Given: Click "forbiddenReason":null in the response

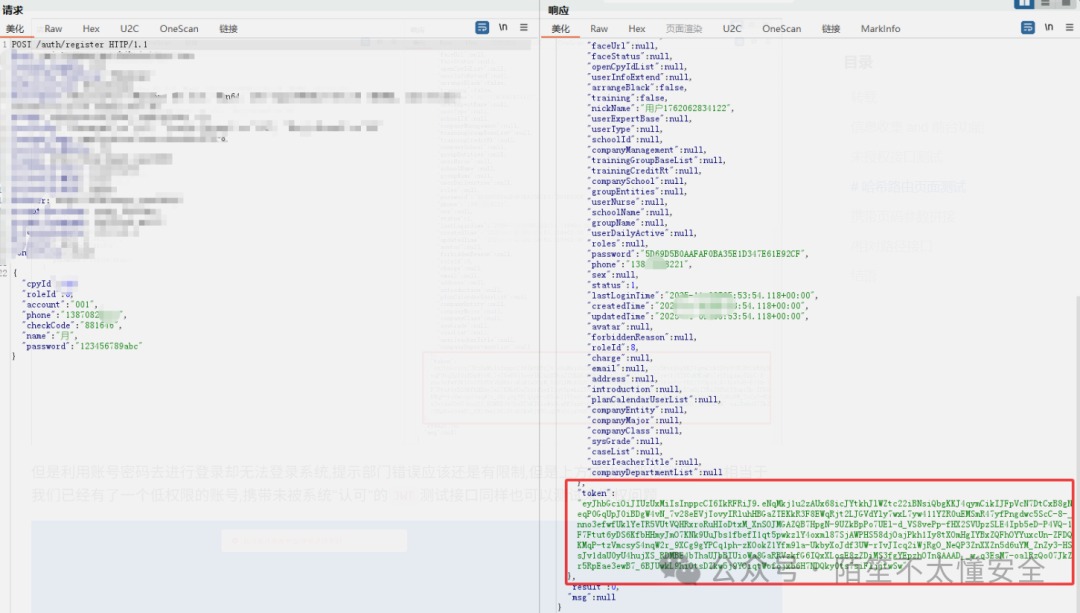Looking at the screenshot, I should (x=642, y=337).
